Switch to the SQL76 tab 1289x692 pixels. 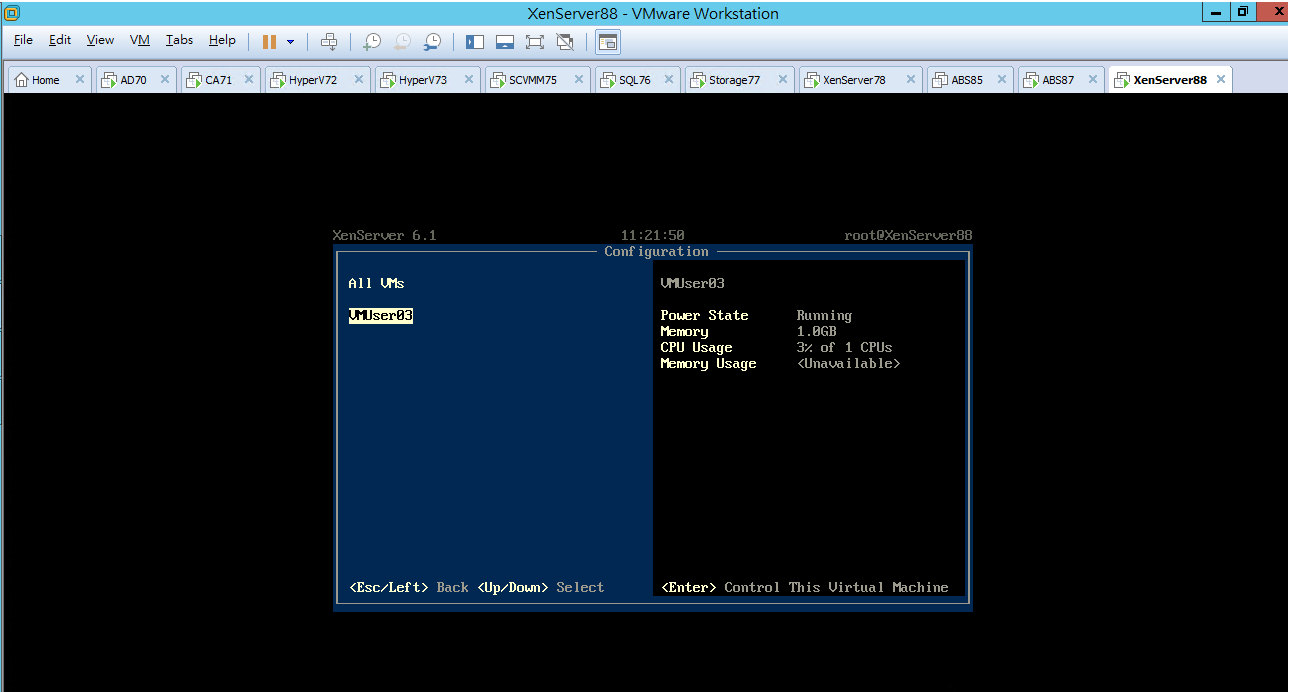click(x=634, y=80)
